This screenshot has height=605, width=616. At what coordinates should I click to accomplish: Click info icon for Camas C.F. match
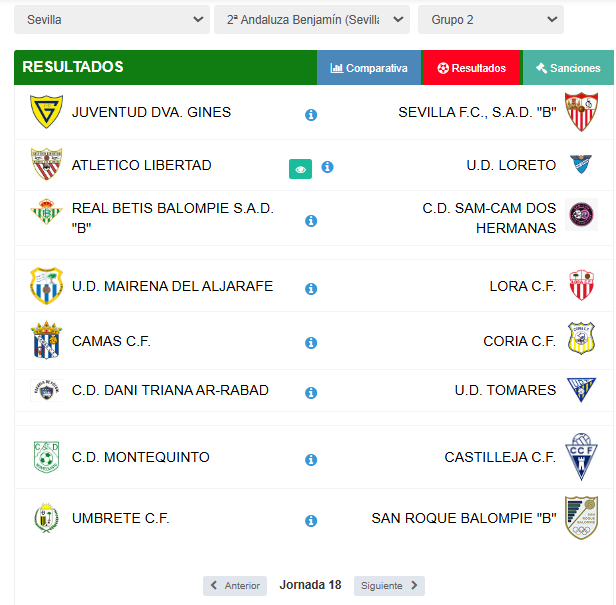point(311,343)
